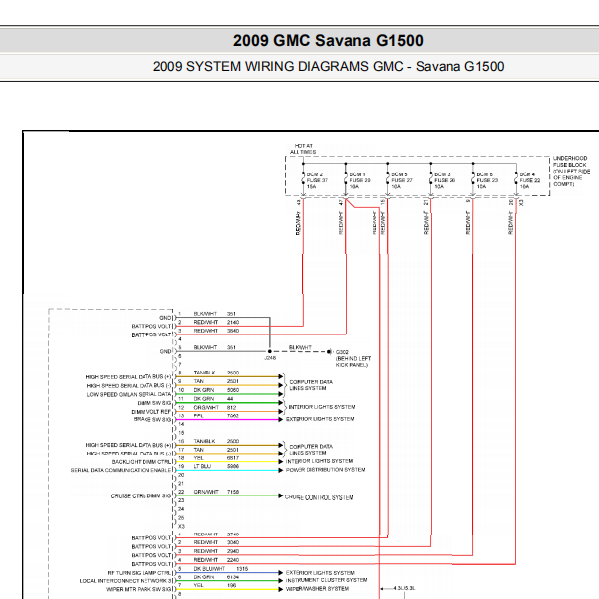Screen dimensions: 599x599
Task: Click the dashed 'BLK/WHT' label near G302
Action: [x=300, y=347]
